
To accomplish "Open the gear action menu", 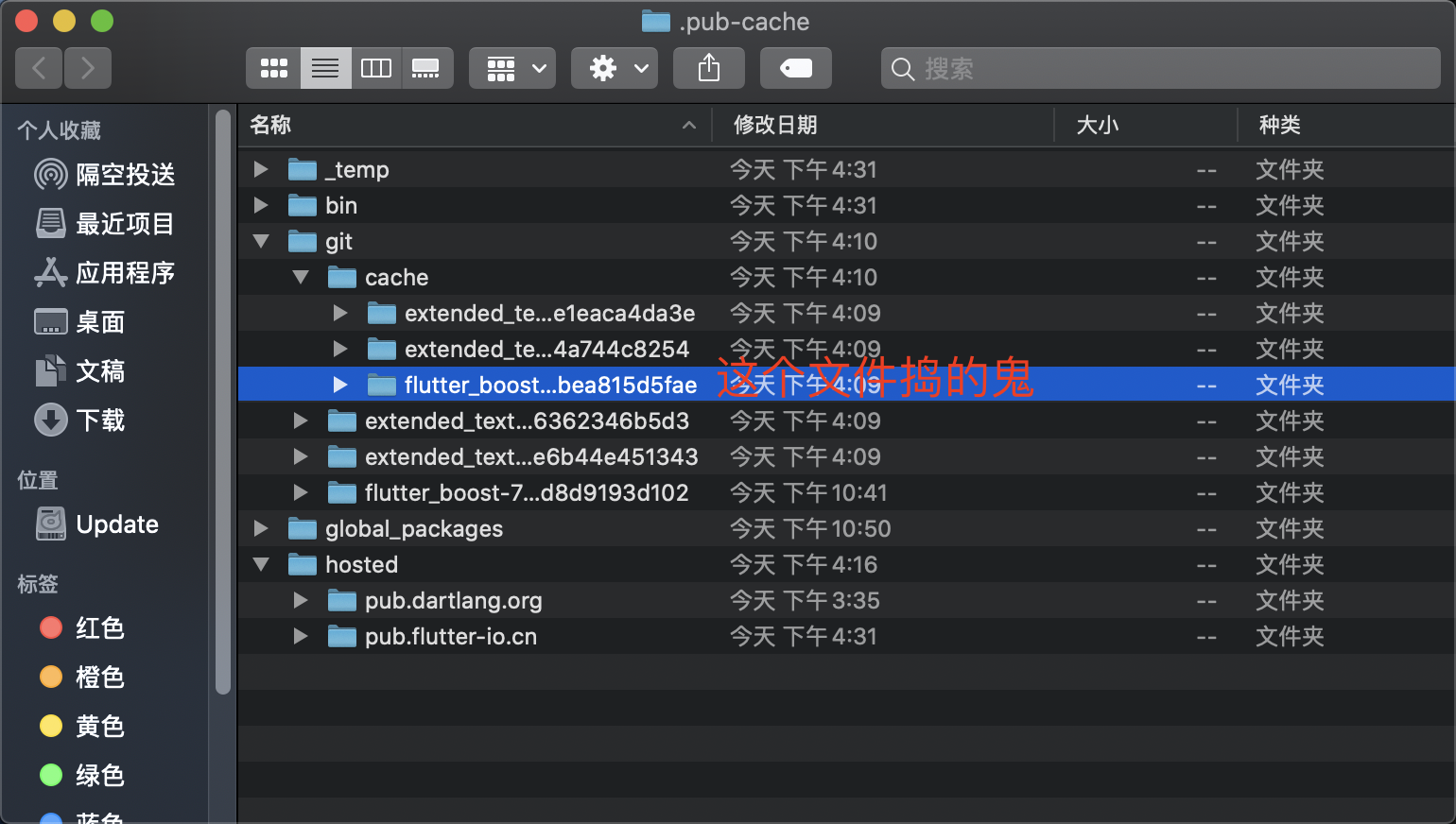I will click(x=615, y=68).
